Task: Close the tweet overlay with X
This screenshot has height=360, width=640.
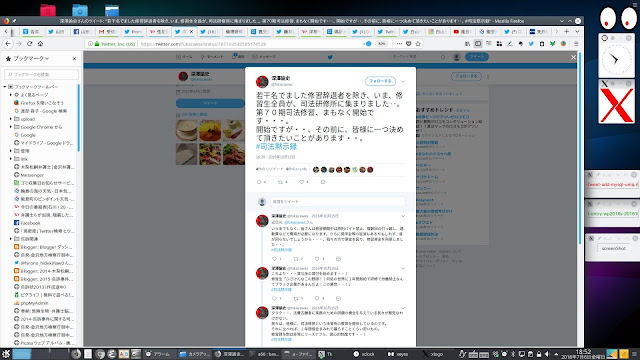Action: pos(573,57)
